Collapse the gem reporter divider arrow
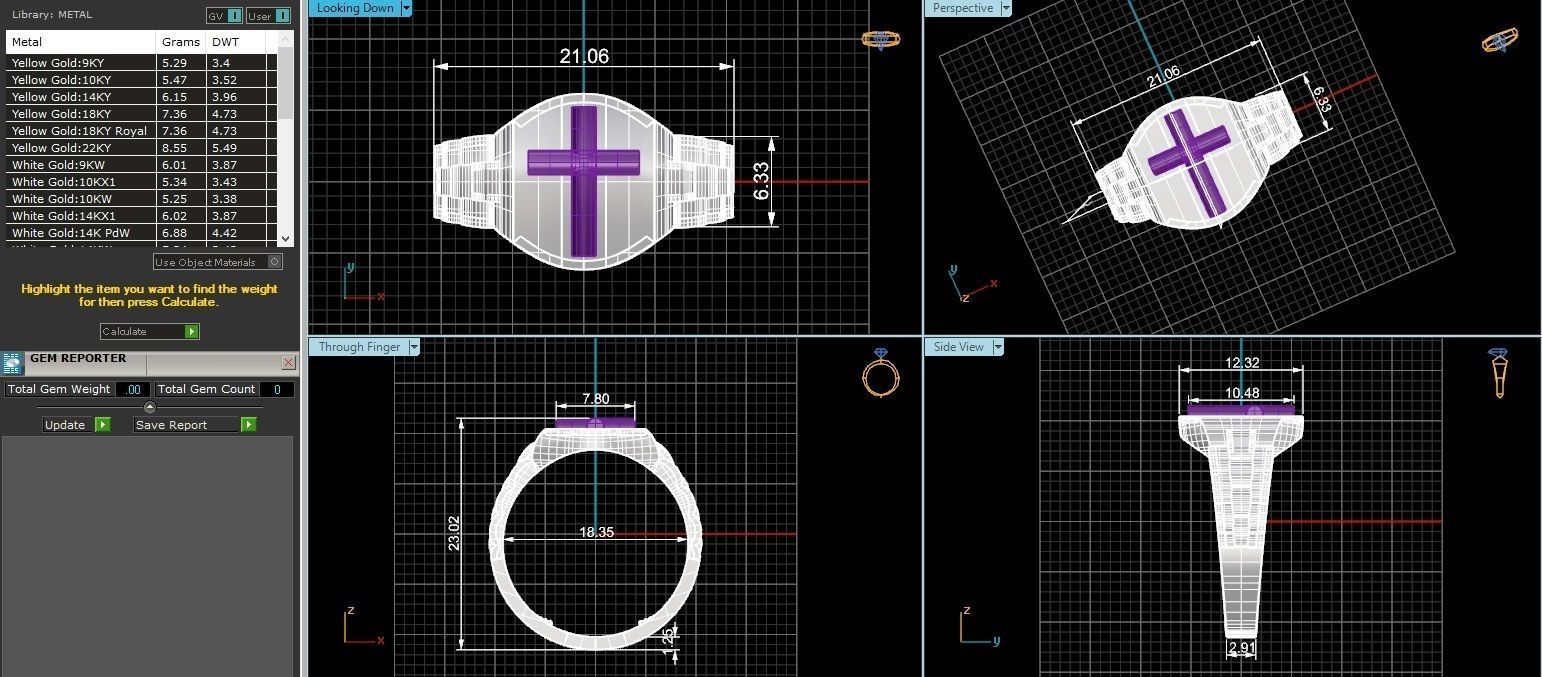 150,407
